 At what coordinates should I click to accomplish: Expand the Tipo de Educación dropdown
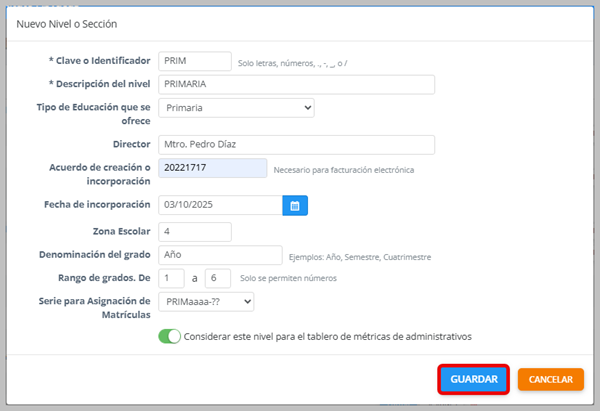tap(236, 107)
